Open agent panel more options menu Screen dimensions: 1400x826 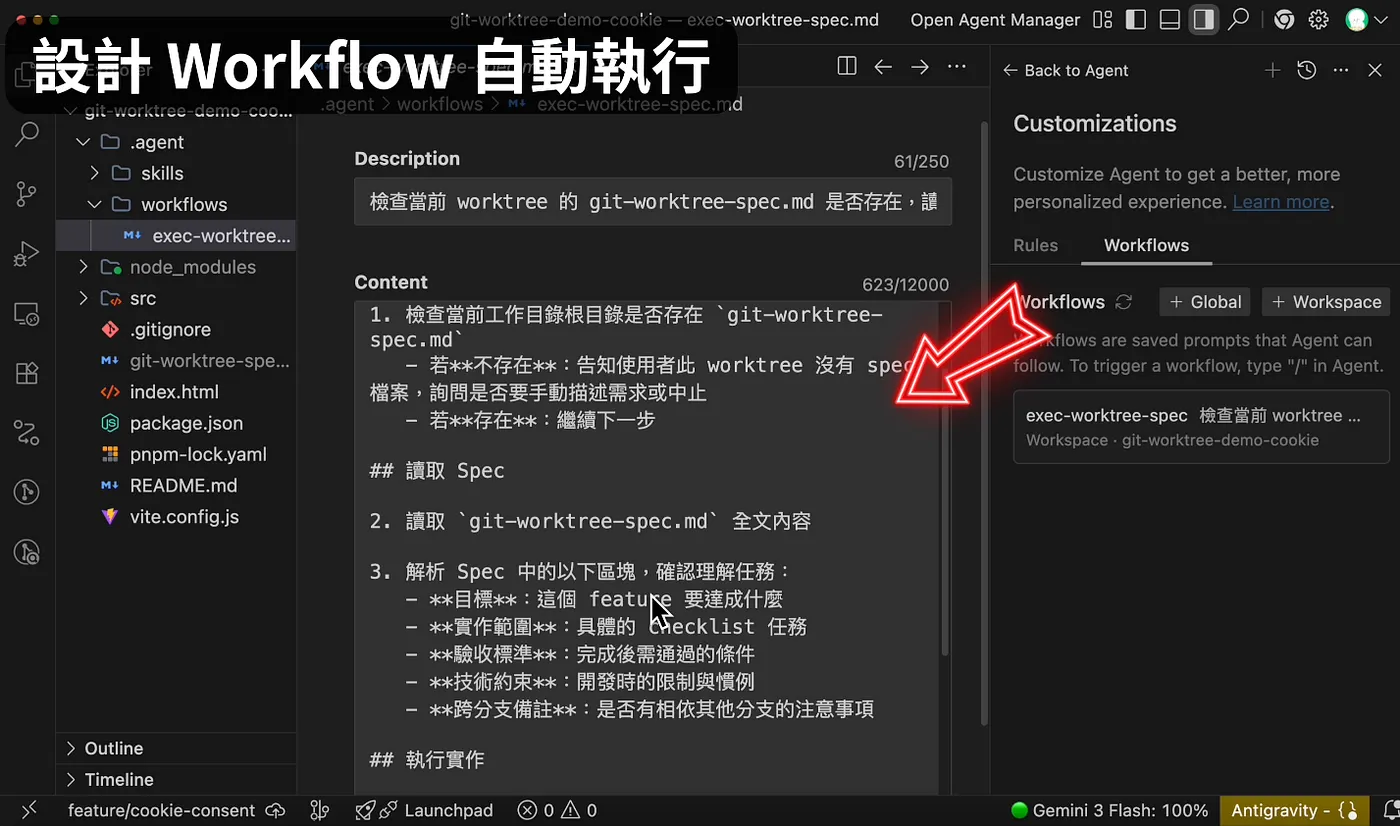point(1343,70)
